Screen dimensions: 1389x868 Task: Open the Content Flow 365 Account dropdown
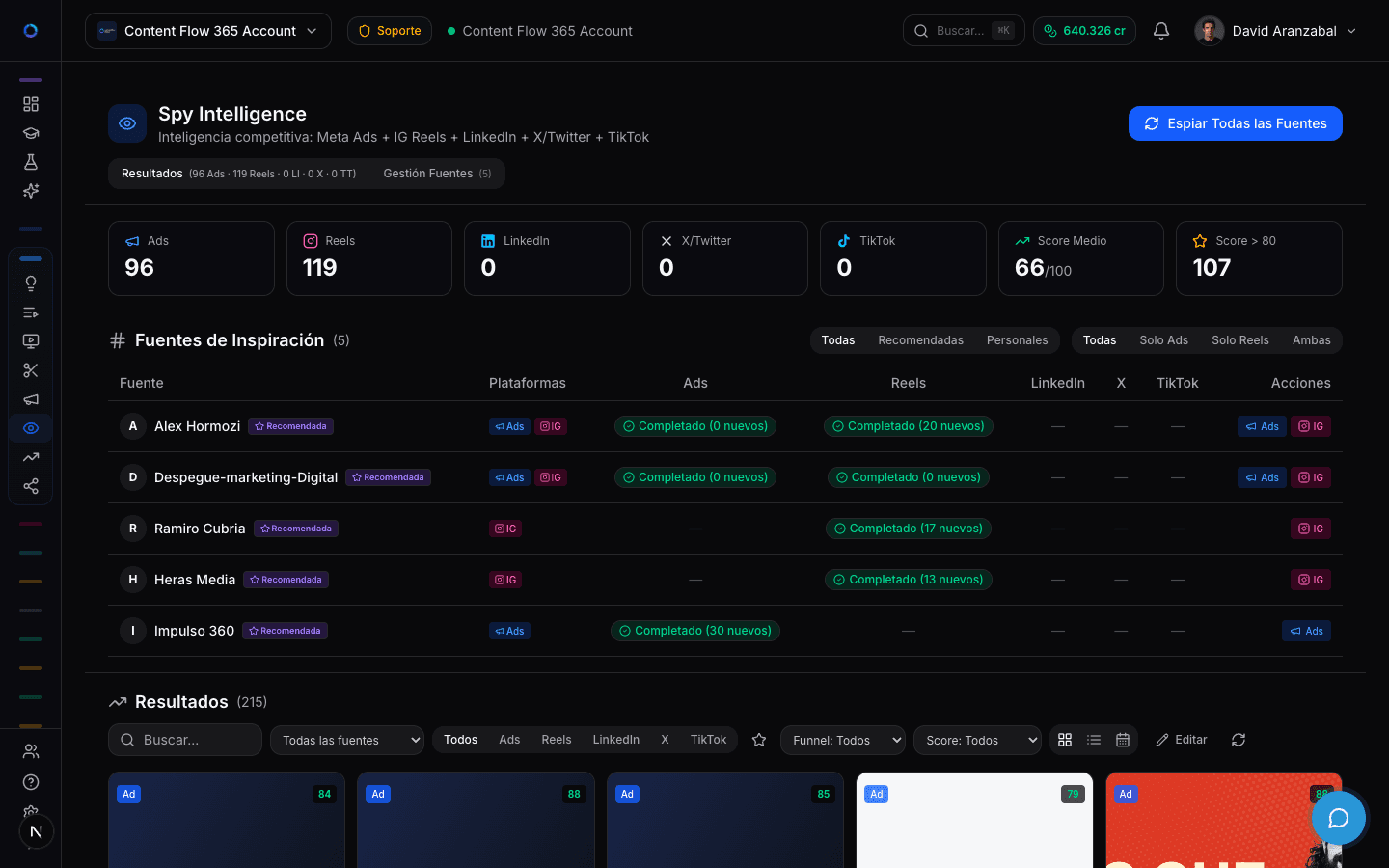click(x=208, y=31)
